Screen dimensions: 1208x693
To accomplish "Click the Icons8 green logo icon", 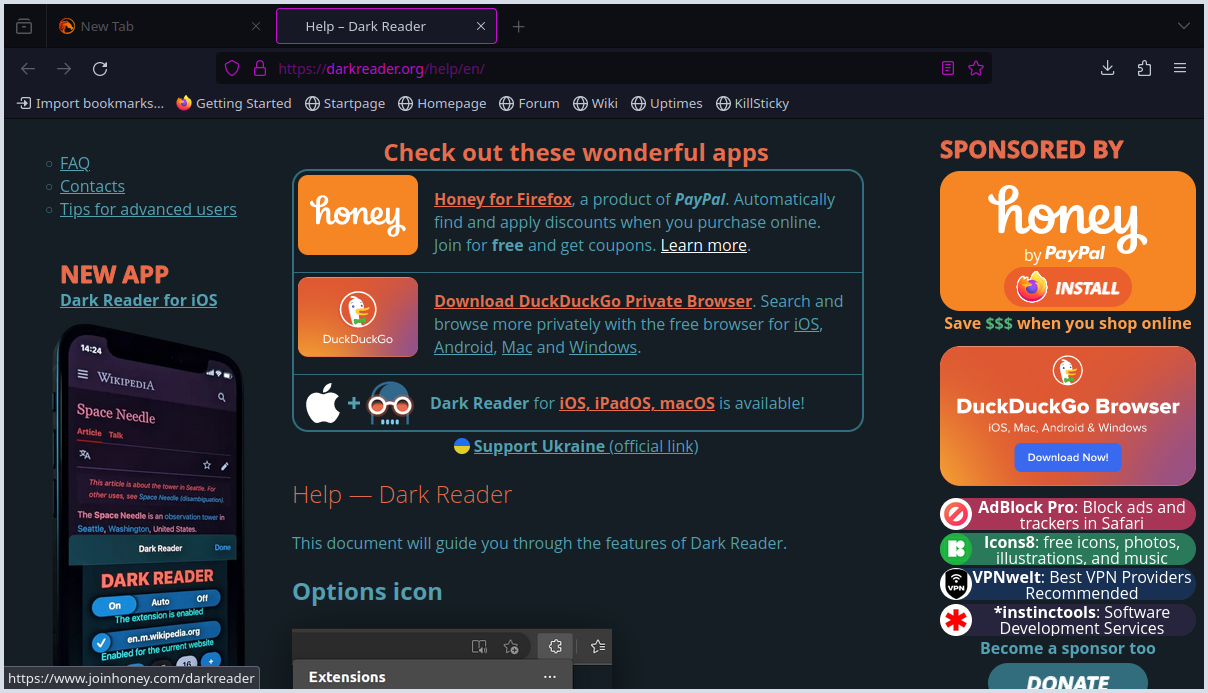I will click(956, 549).
